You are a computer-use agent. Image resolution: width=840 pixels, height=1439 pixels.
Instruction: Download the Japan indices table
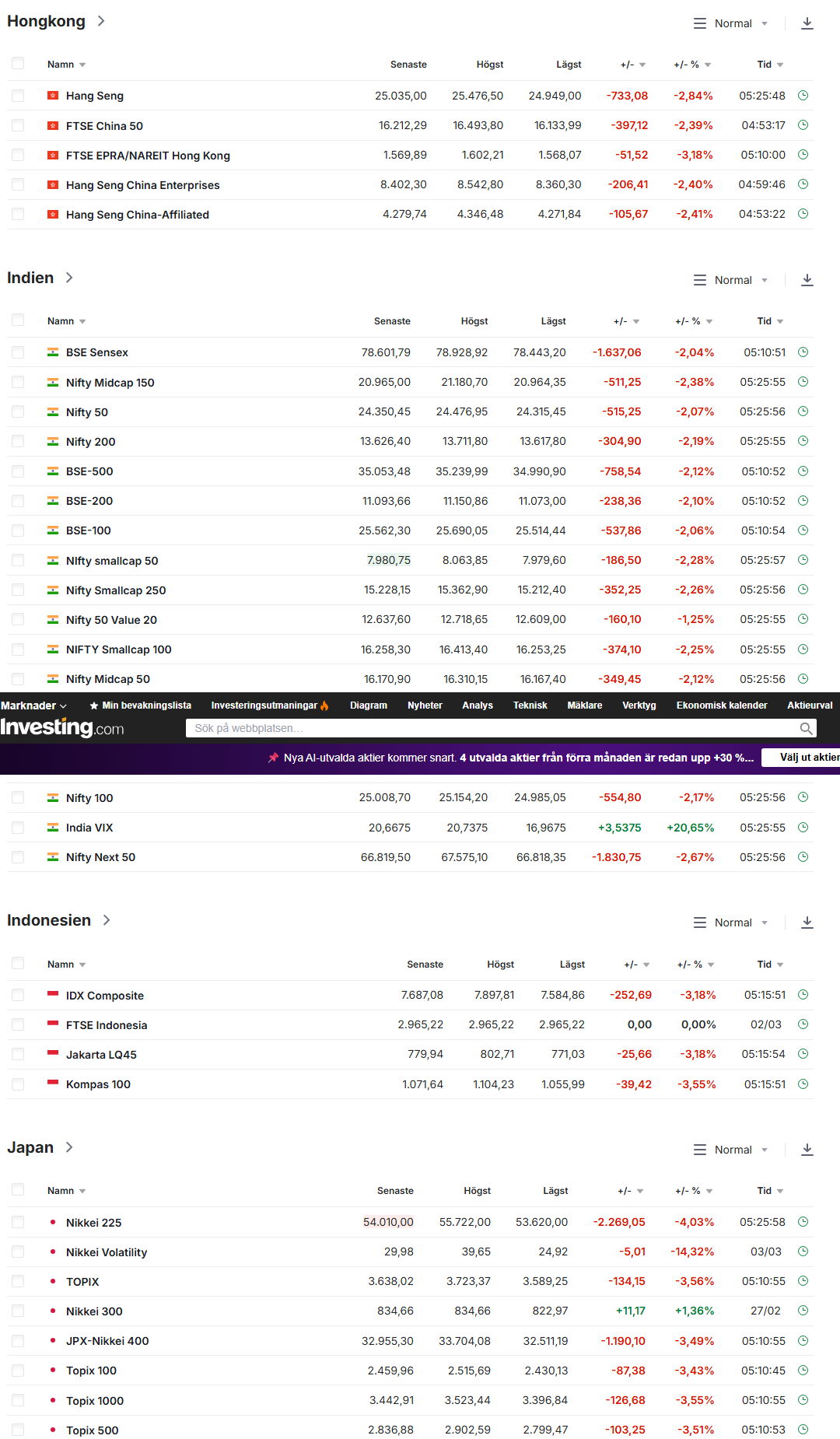[807, 1150]
